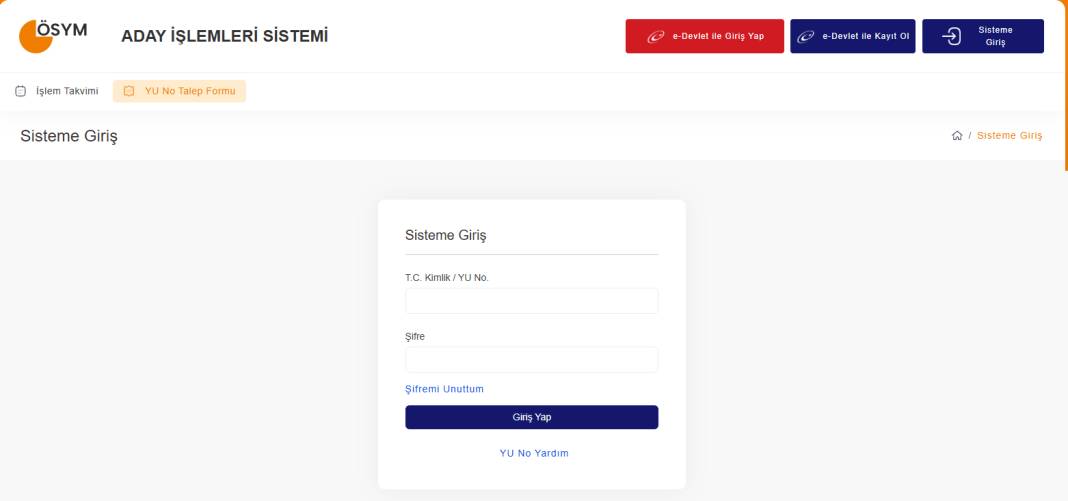Submit with the dark Giriş Yap button
The image size is (1068, 501).
coord(531,417)
